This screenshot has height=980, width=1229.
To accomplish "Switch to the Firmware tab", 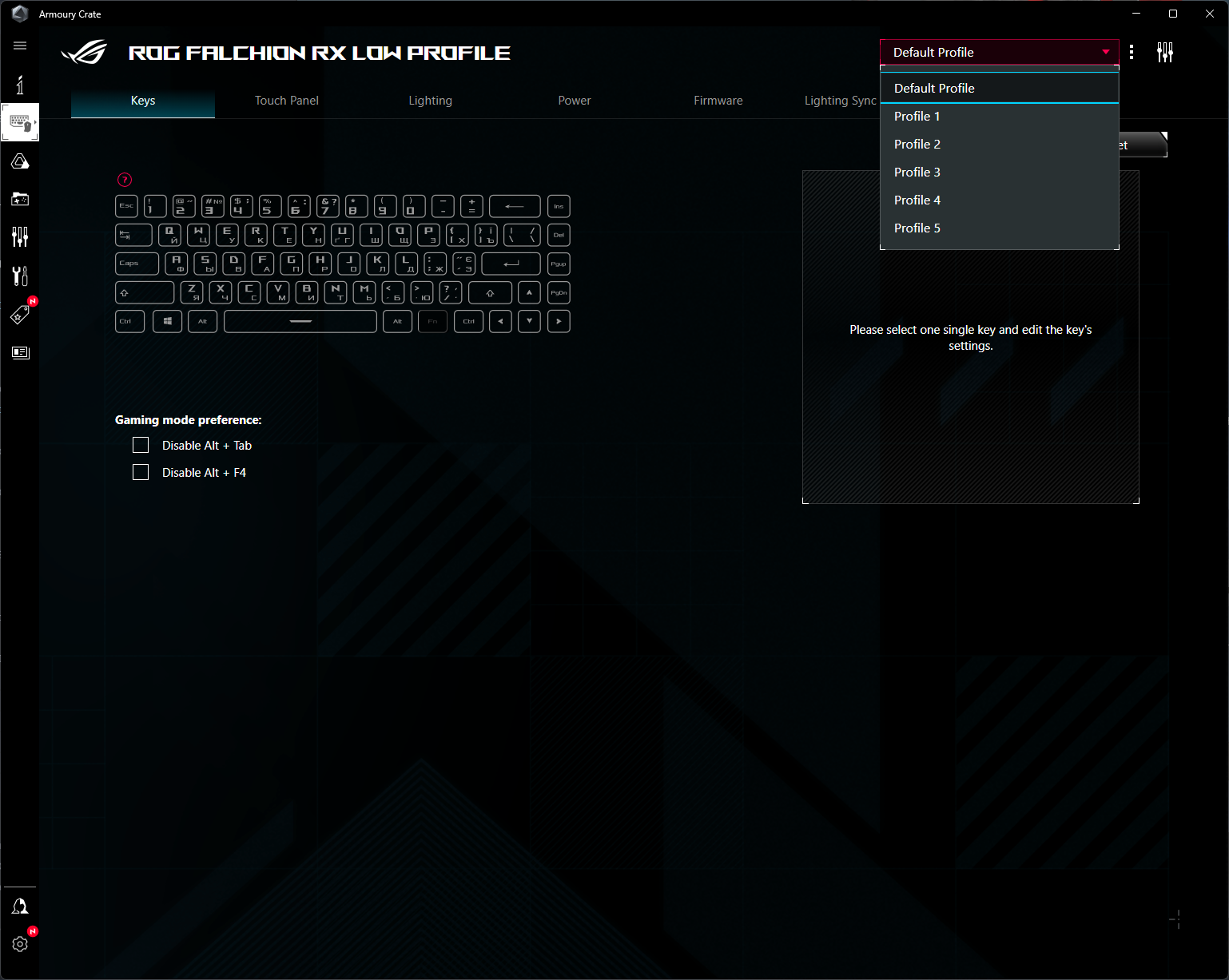I will coord(718,101).
